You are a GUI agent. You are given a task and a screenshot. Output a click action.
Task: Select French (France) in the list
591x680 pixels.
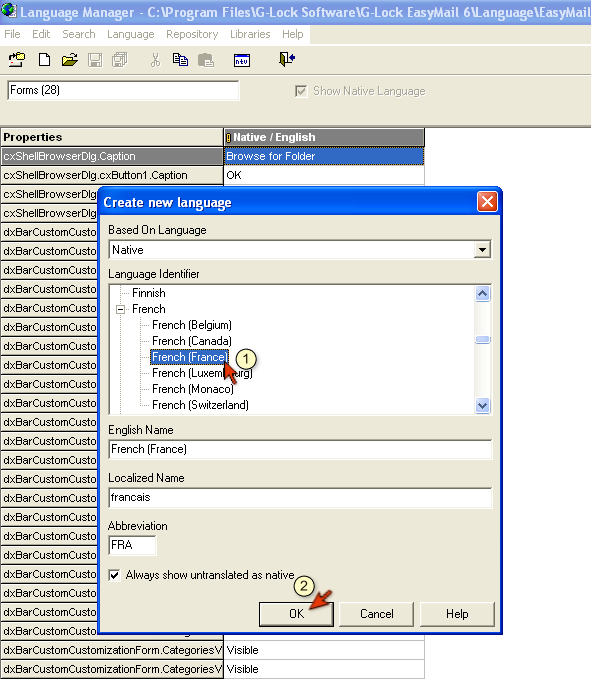tap(189, 357)
